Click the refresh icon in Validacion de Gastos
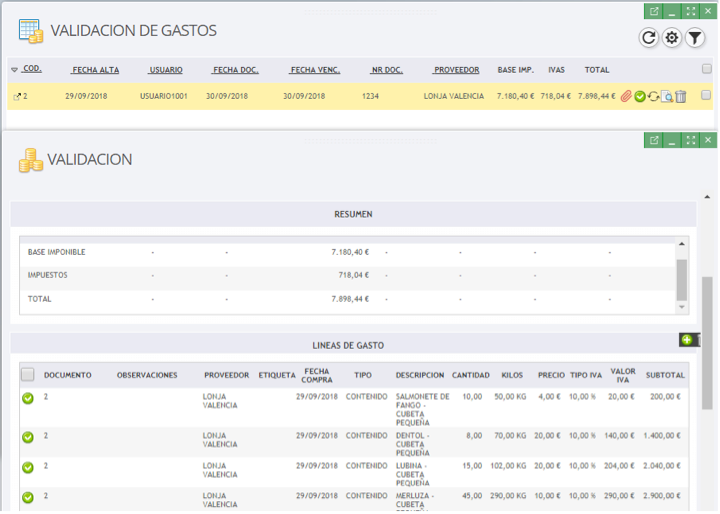The width and height of the screenshot is (720, 514). tap(648, 38)
